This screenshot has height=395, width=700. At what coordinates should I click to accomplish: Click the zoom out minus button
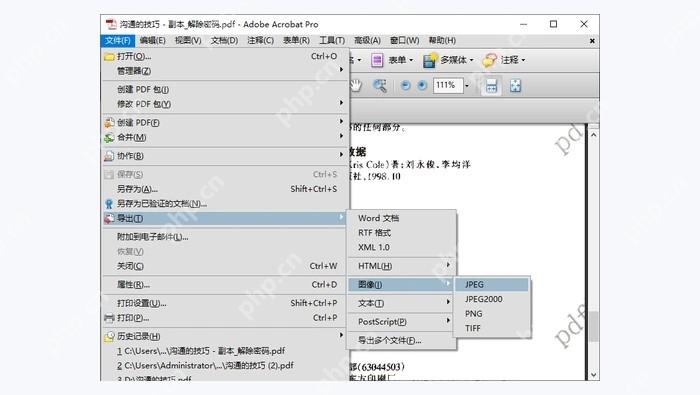coord(405,85)
